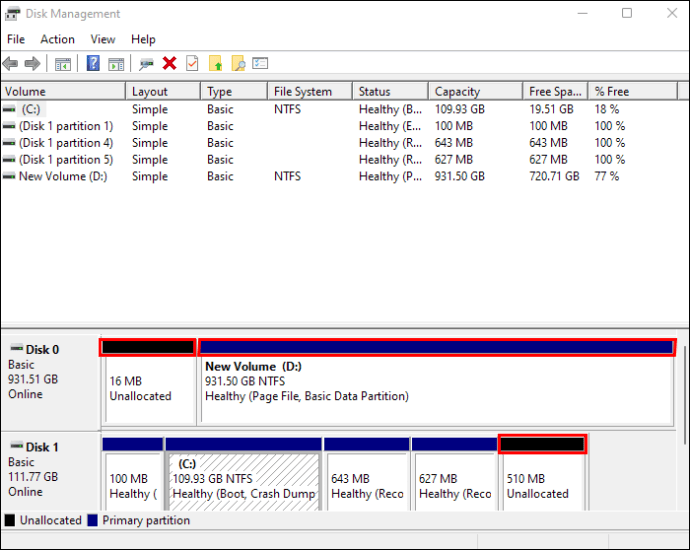Image resolution: width=690 pixels, height=550 pixels.
Task: Select the "(Disk 1 partition 5)" volume name
Action: (66, 159)
